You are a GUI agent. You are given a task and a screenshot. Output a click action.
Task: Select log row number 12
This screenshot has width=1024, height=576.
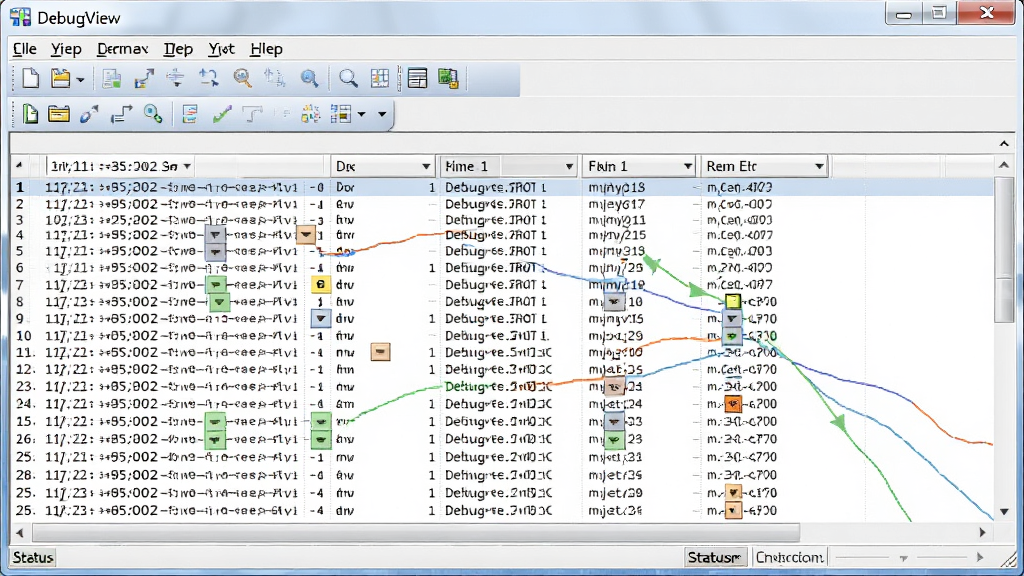point(503,370)
